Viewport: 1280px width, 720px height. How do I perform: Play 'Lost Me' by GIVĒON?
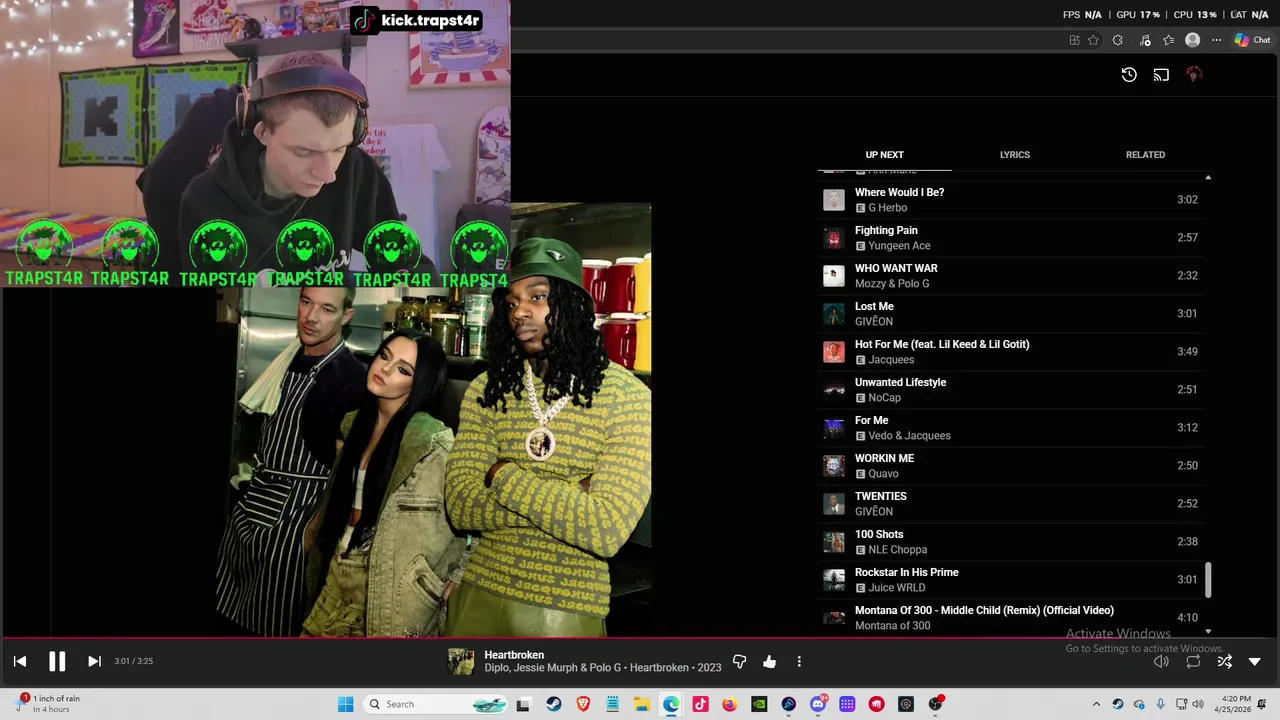tap(1010, 314)
